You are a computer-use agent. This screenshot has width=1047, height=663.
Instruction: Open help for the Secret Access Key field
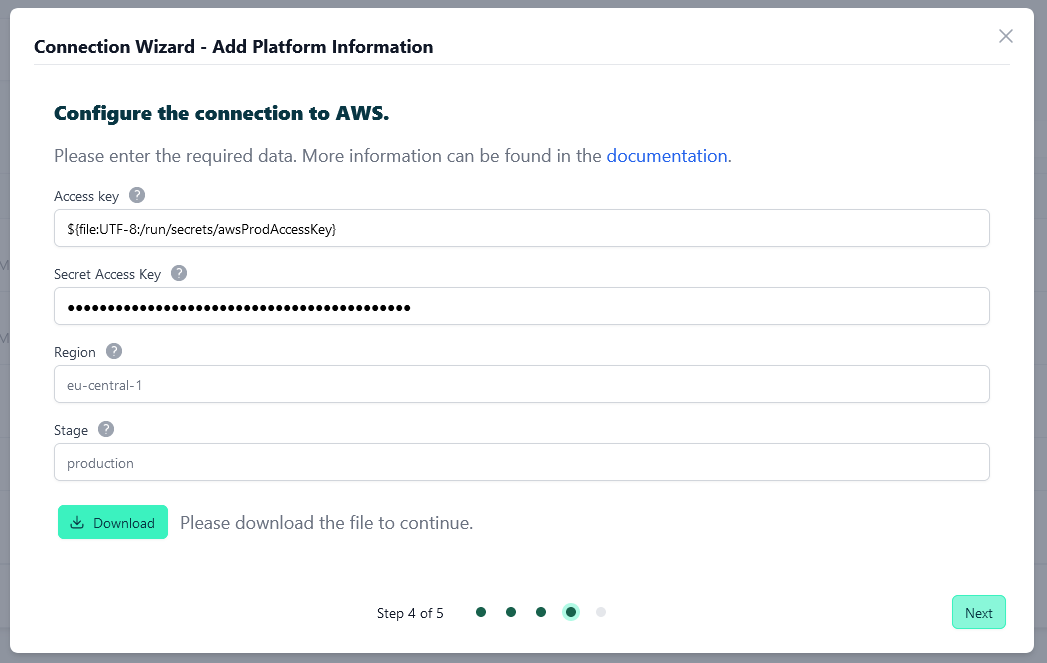(178, 273)
